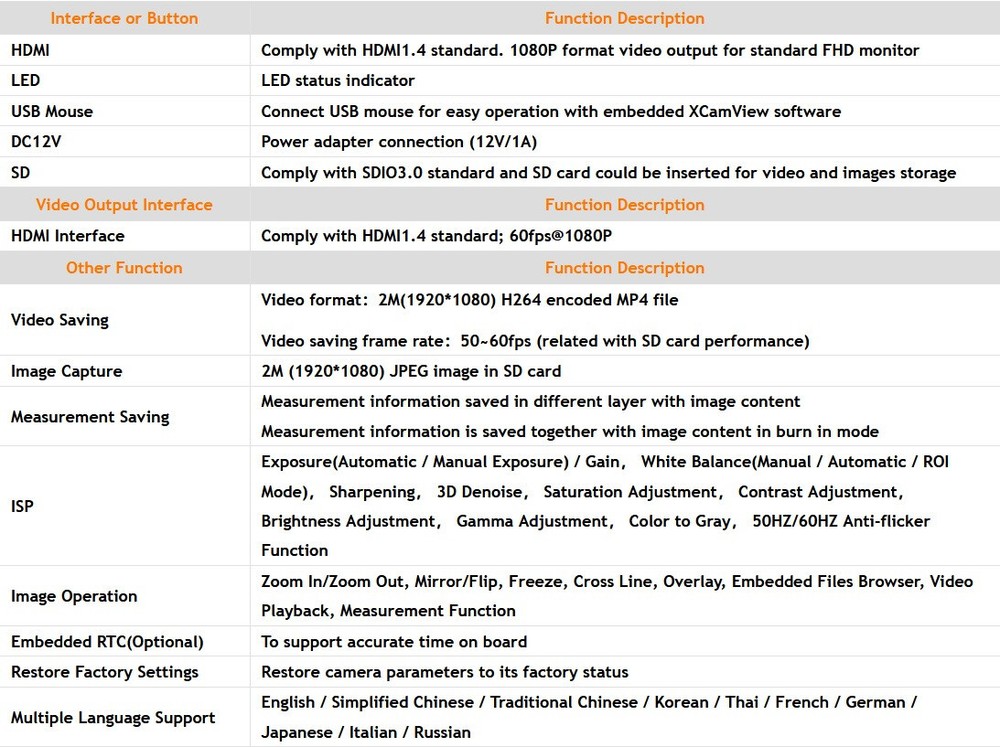Select 'Restore camera parameters to its factory status'
This screenshot has width=1000, height=747.
click(x=445, y=672)
